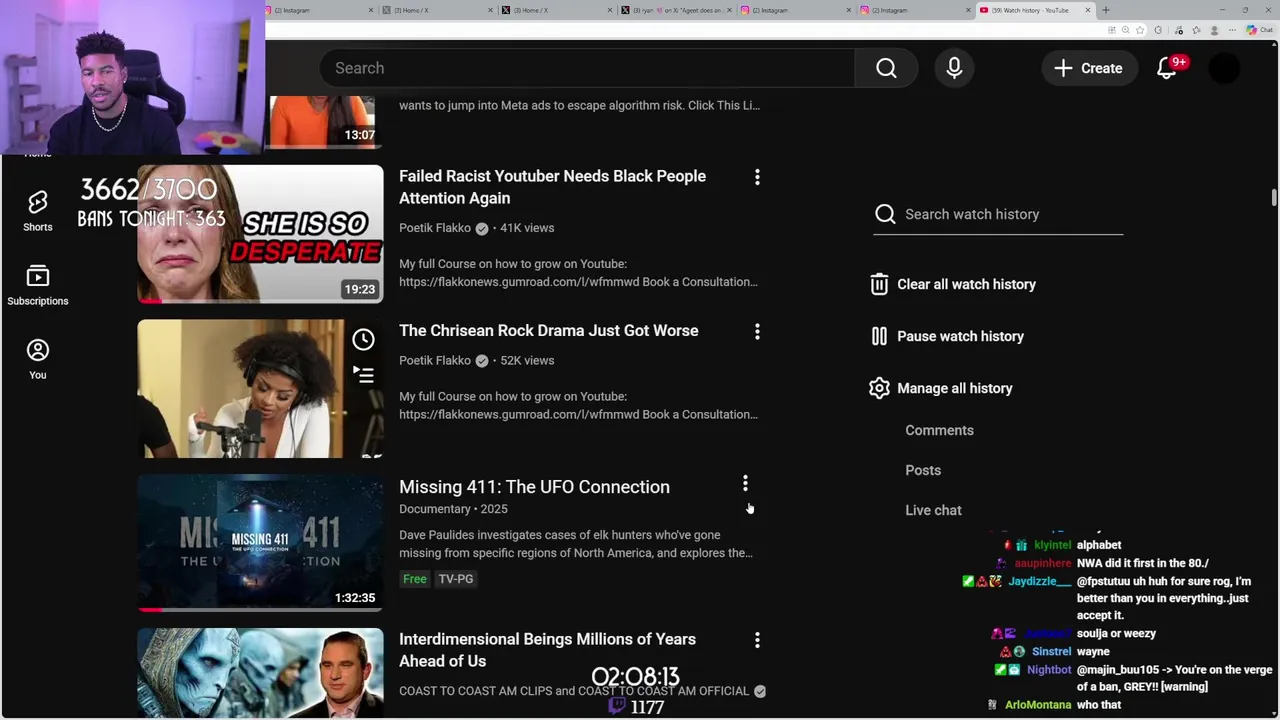This screenshot has height=720, width=1280.
Task: Open the account avatar menu
Action: click(1224, 68)
